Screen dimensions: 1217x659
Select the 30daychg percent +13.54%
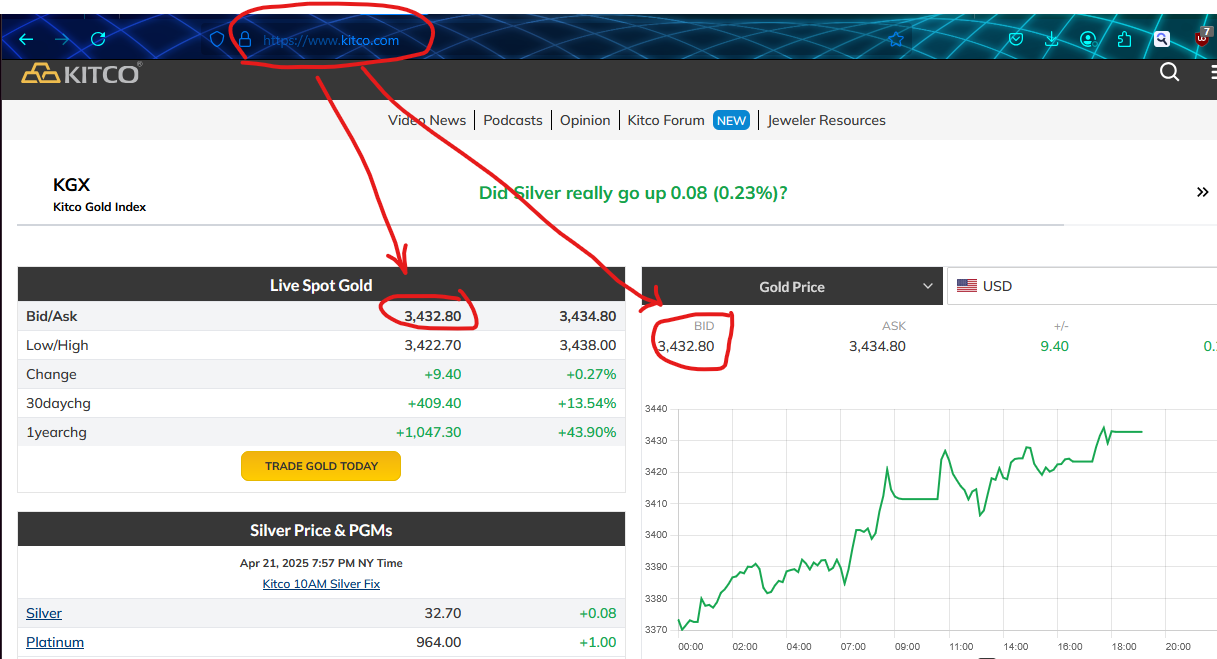587,403
